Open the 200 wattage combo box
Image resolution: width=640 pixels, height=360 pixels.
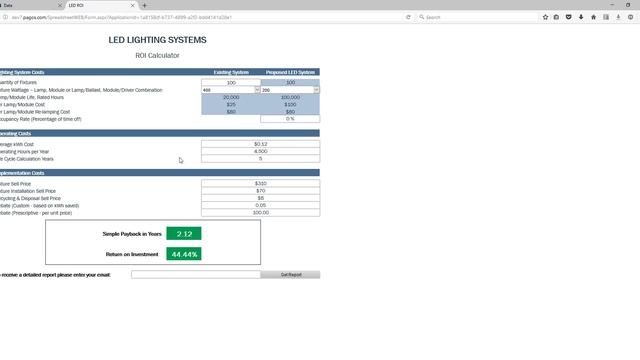pyautogui.click(x=290, y=90)
